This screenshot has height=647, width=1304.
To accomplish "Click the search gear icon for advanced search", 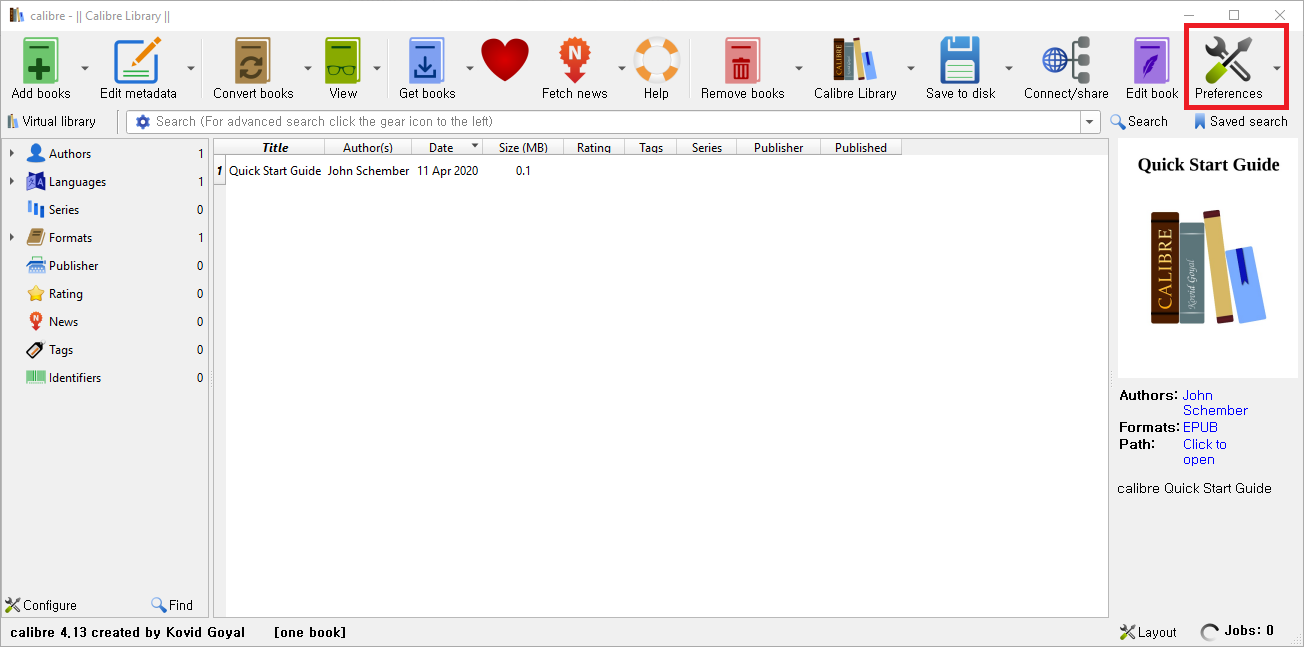I will (x=142, y=122).
